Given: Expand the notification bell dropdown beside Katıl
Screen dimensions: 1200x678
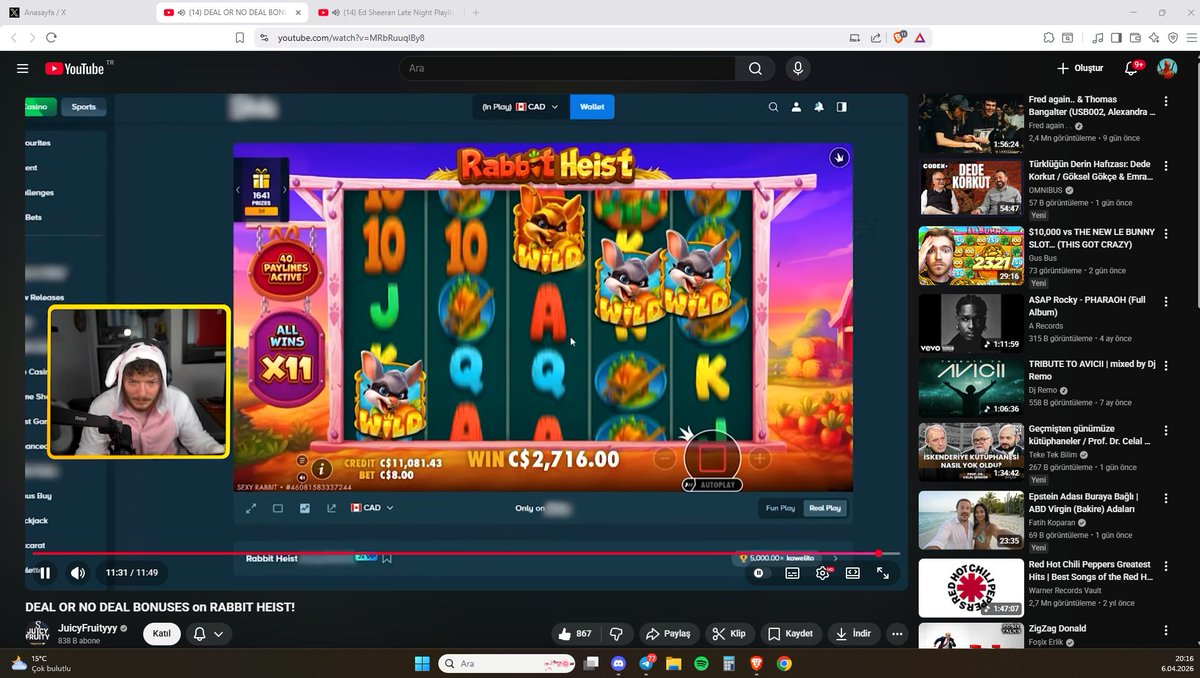Looking at the screenshot, I should (x=208, y=634).
